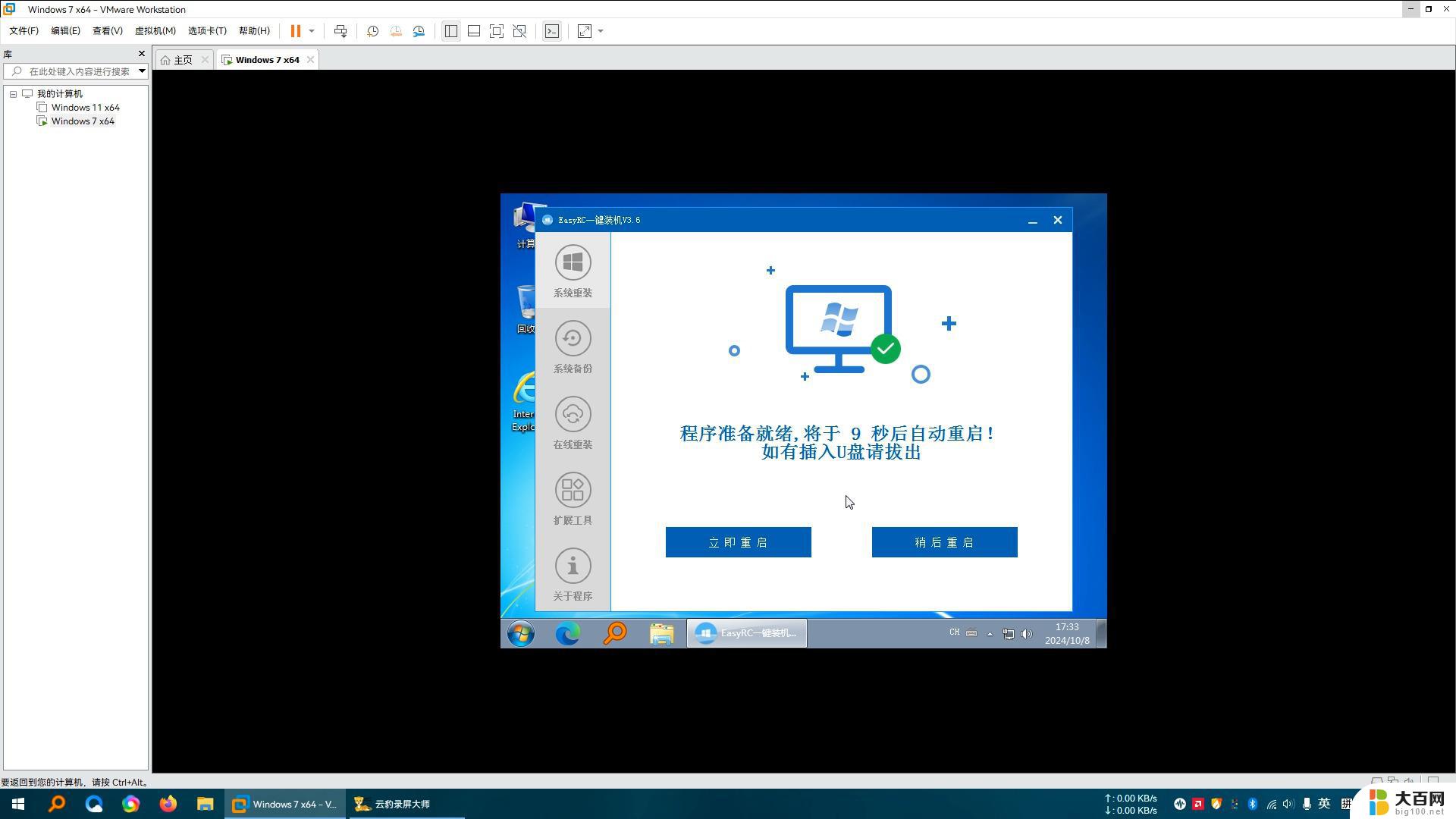Open the Windows 7 Start orb in VM
The height and width of the screenshot is (819, 1456).
pyautogui.click(x=521, y=633)
